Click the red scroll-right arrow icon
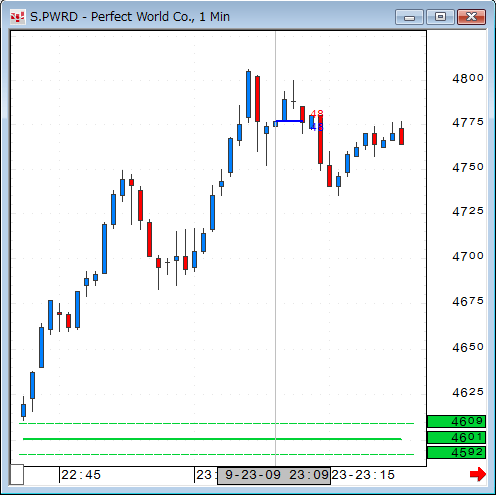The width and height of the screenshot is (496, 495). (478, 474)
